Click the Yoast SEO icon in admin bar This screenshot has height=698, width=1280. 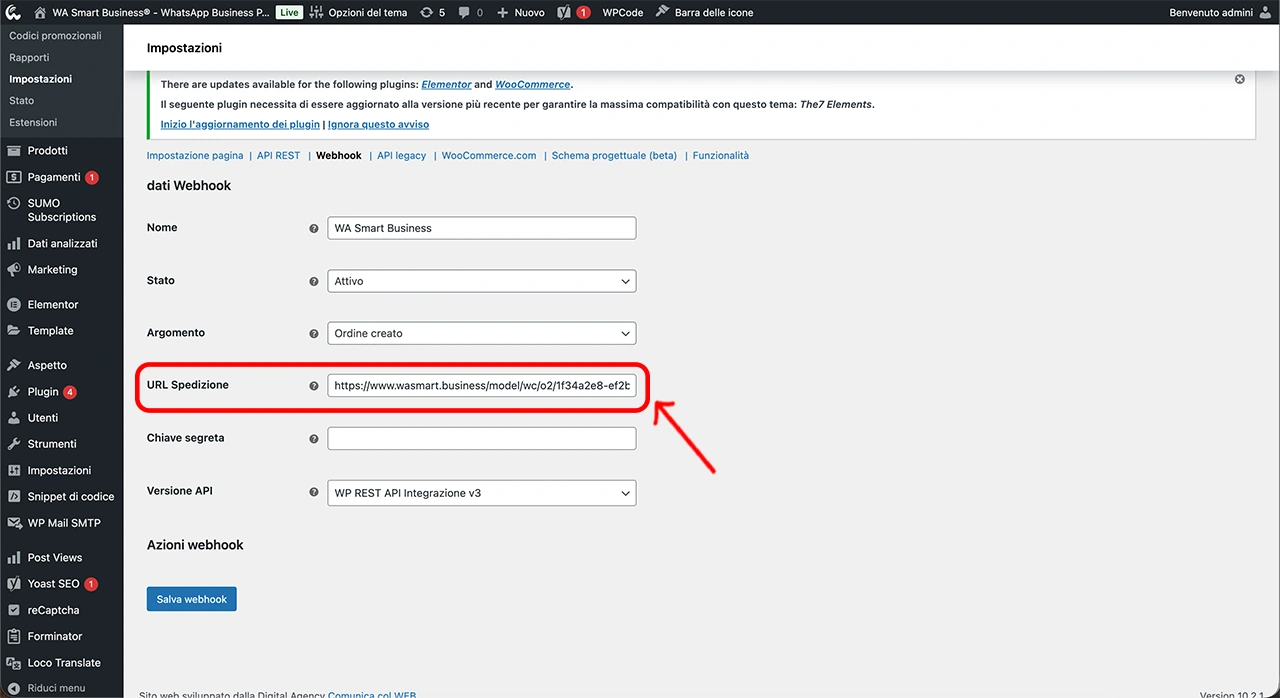[565, 12]
